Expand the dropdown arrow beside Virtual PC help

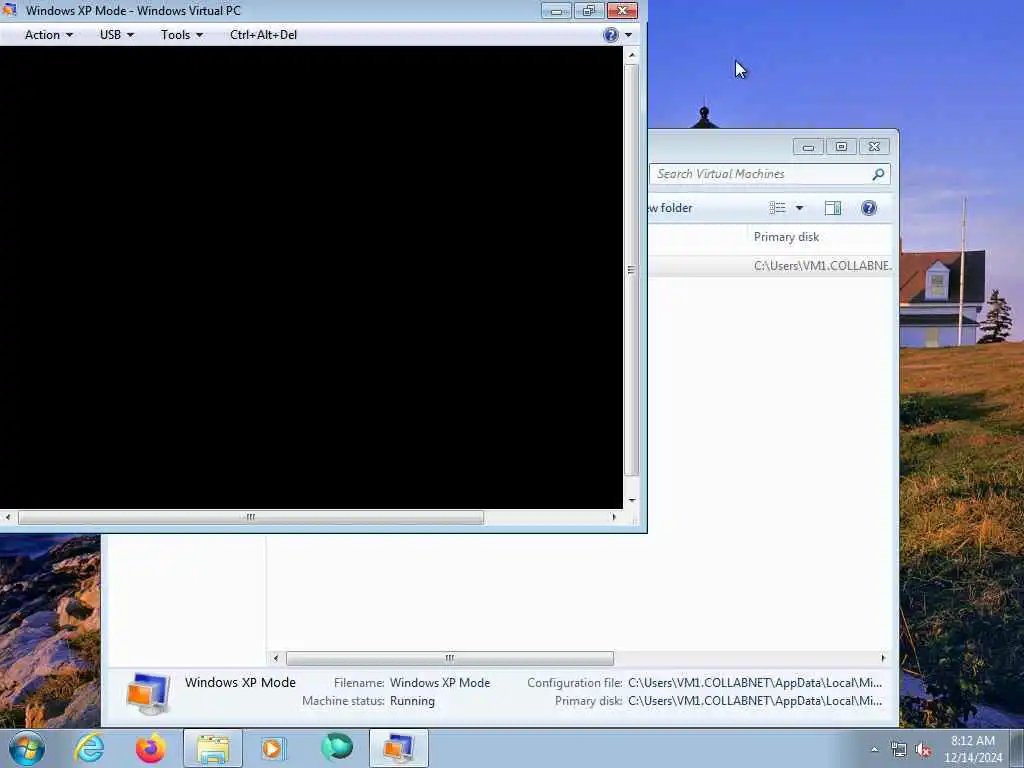pyautogui.click(x=628, y=35)
